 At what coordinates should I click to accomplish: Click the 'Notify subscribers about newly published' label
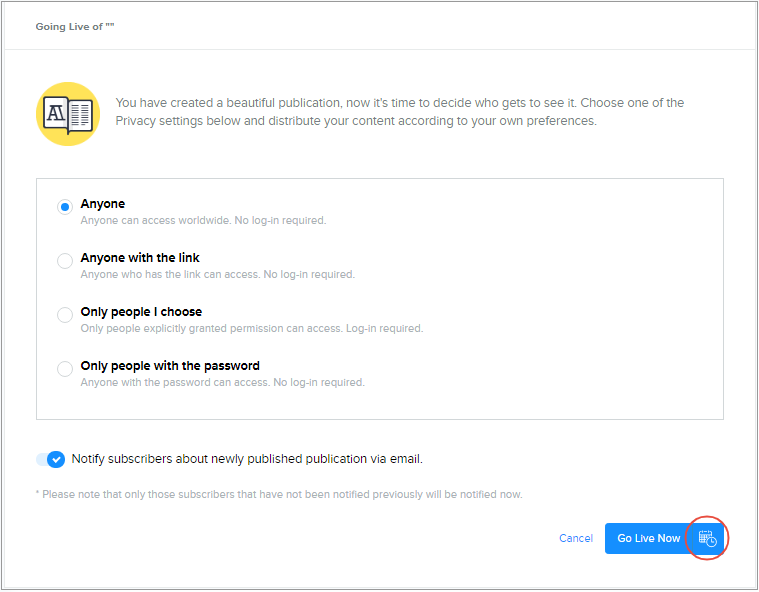tap(247, 460)
